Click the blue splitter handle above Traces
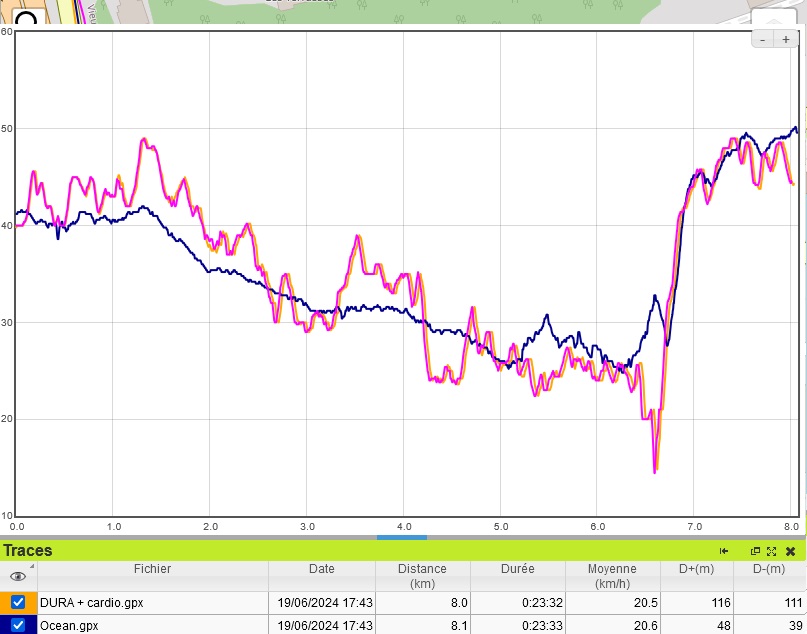This screenshot has width=807, height=634. pyautogui.click(x=402, y=537)
